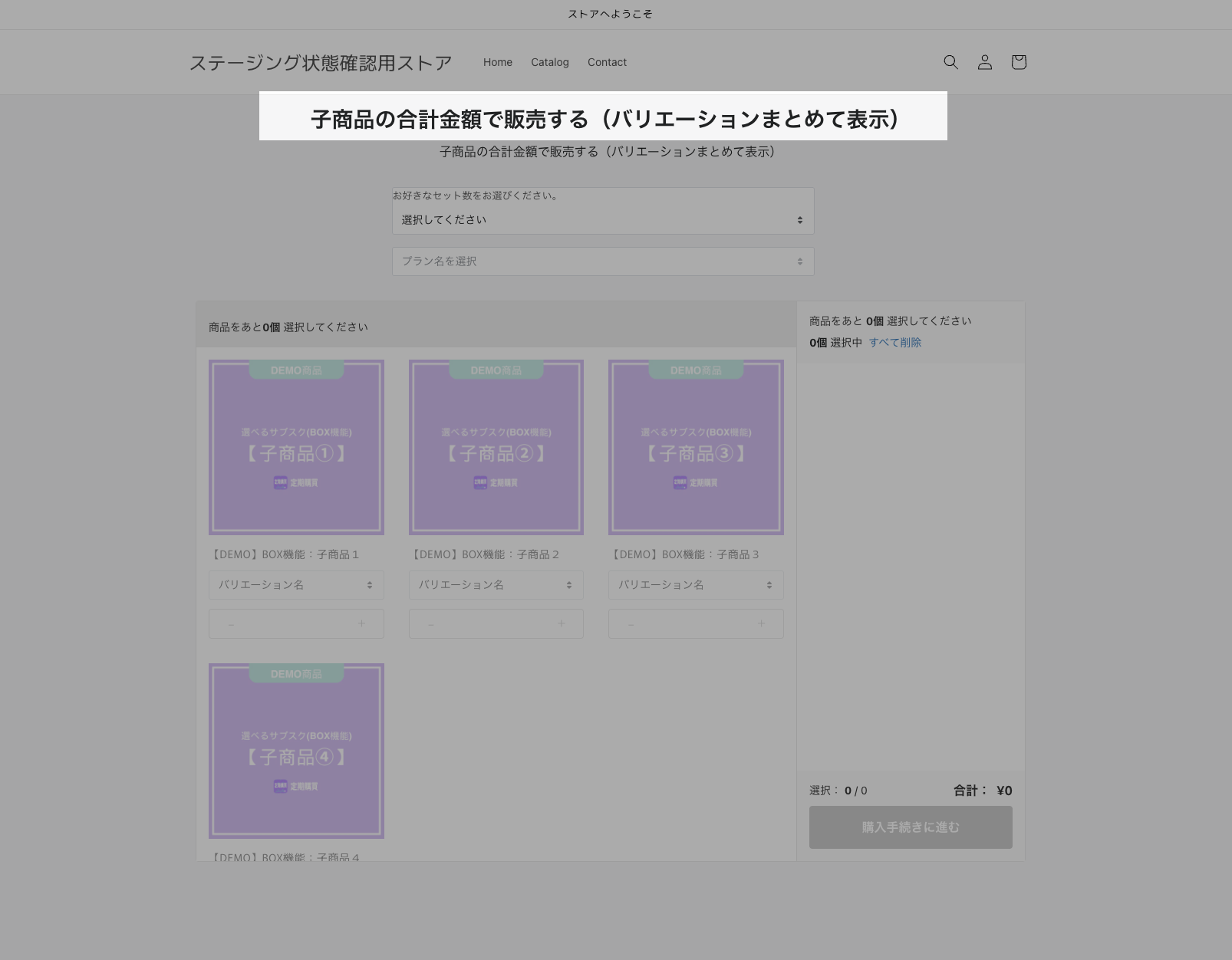The image size is (1232, 960).
Task: Open the account login icon
Action: (x=985, y=62)
